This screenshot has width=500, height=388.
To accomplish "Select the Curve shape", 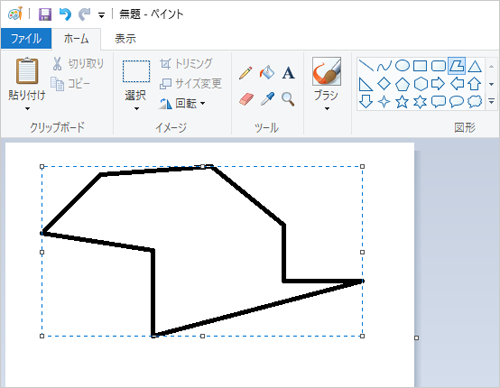I will pyautogui.click(x=384, y=66).
